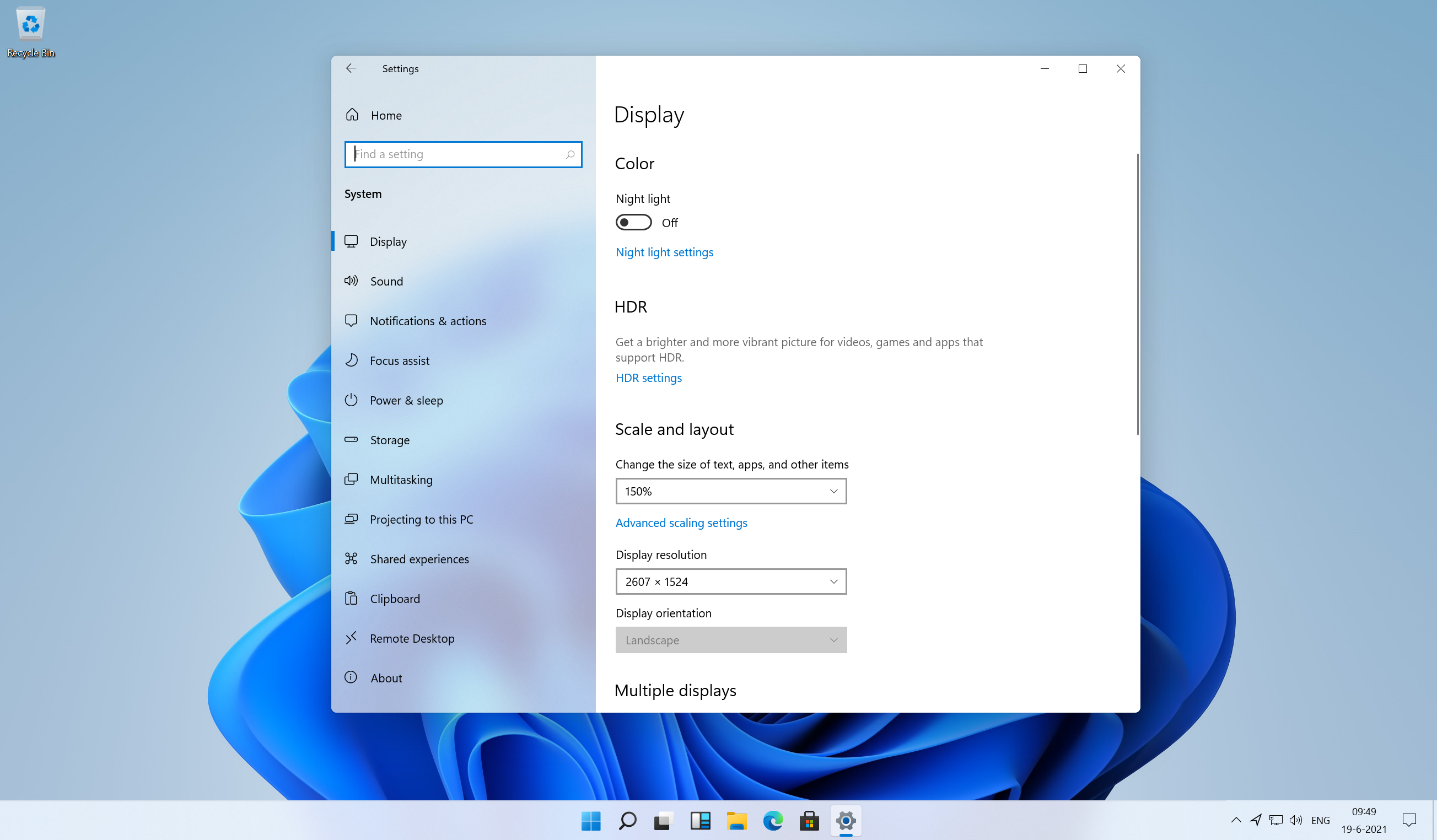Open Remote Desktop settings
Viewport: 1437px width, 840px height.
[412, 638]
